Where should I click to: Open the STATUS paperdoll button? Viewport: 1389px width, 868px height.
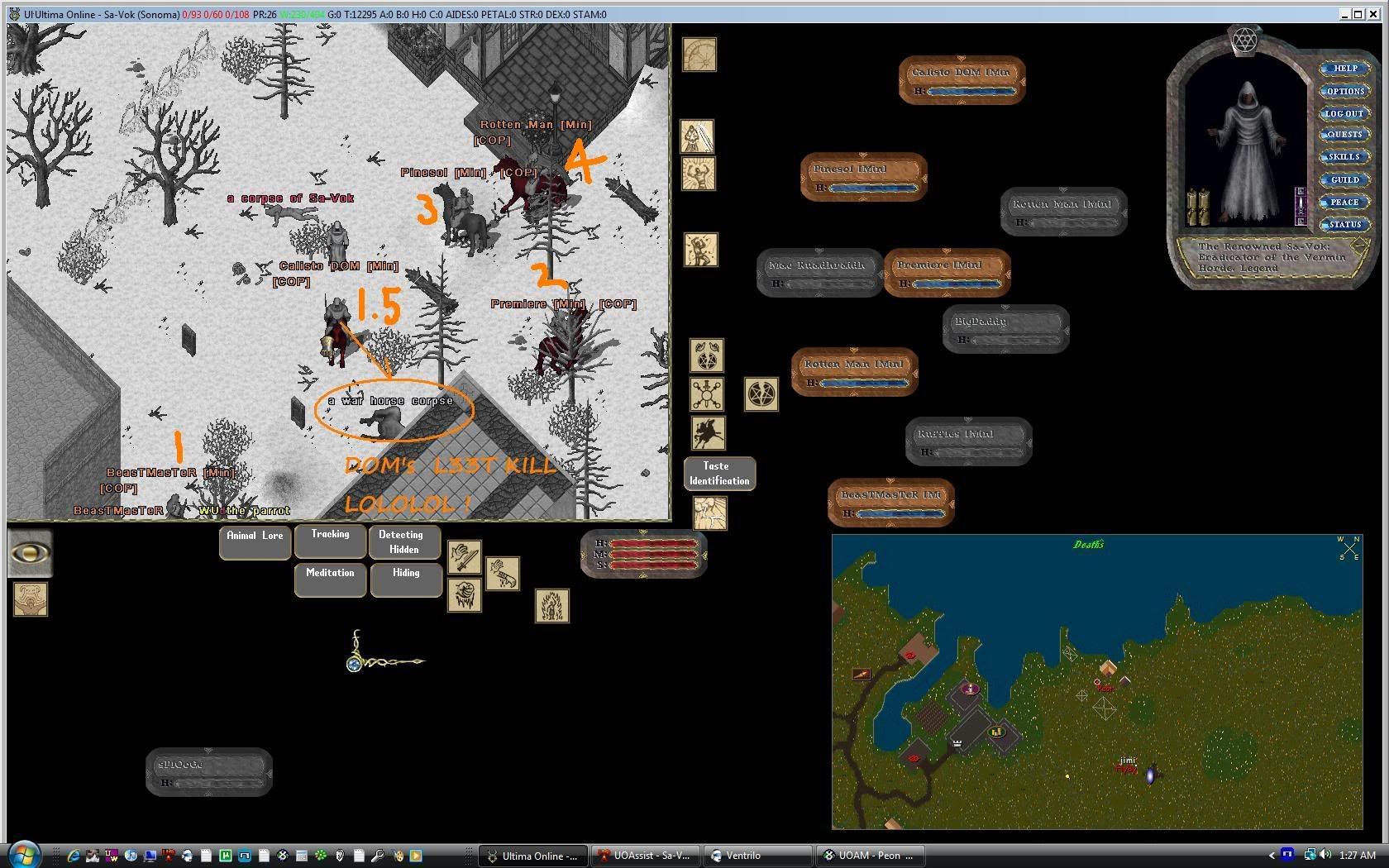tap(1344, 224)
